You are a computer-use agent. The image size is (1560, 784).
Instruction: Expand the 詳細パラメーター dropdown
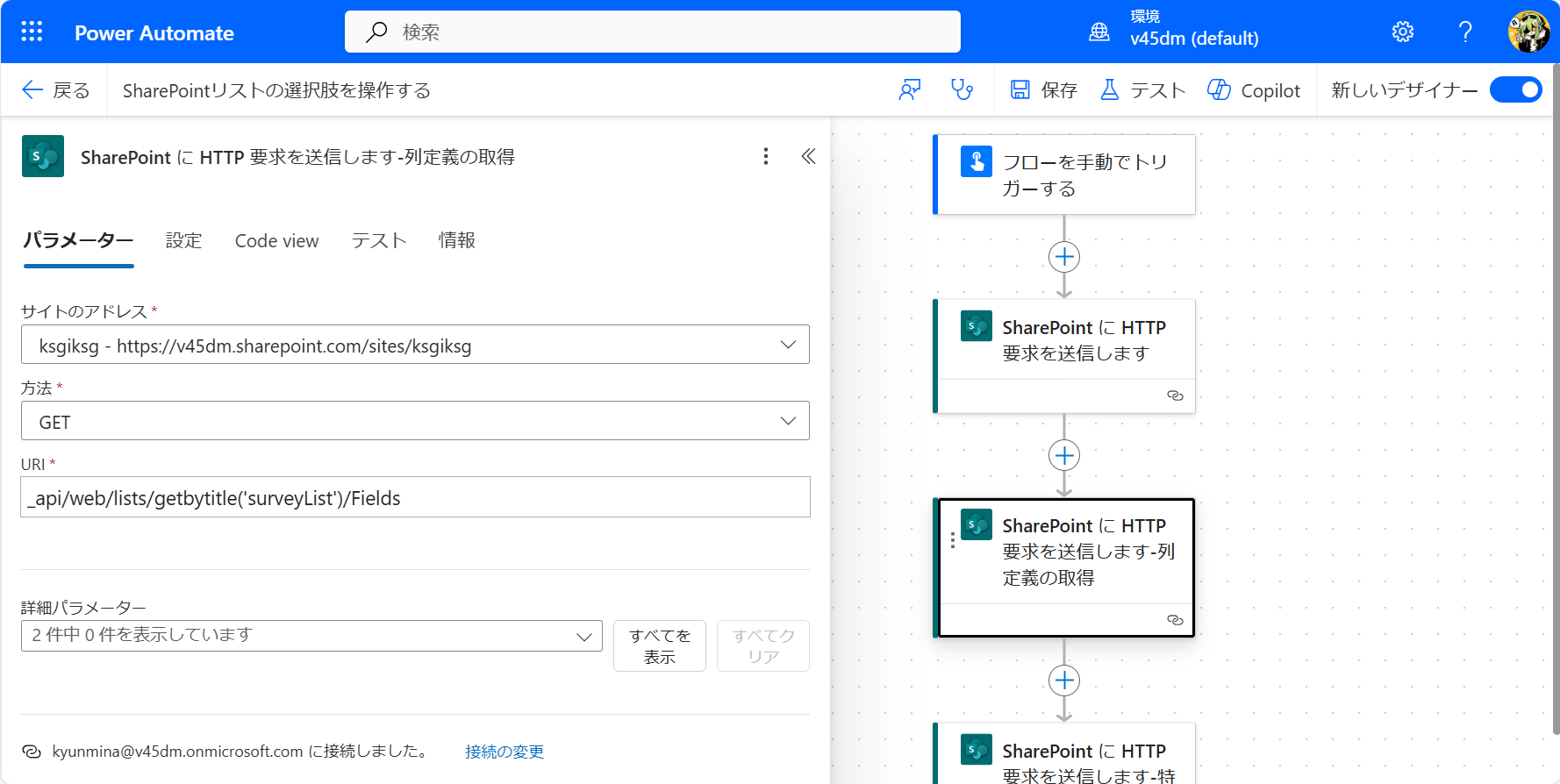(311, 636)
